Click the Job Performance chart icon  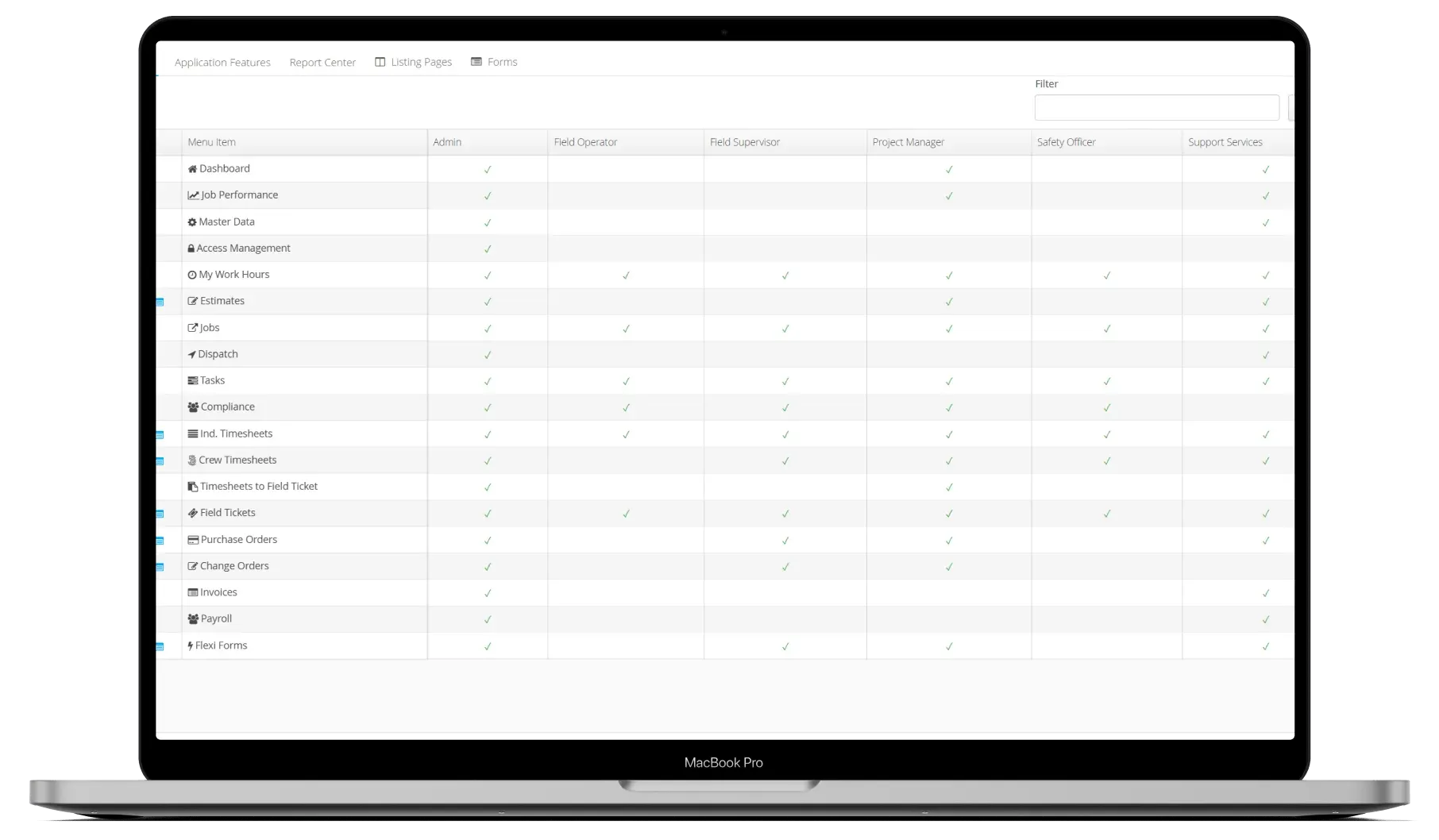(192, 195)
